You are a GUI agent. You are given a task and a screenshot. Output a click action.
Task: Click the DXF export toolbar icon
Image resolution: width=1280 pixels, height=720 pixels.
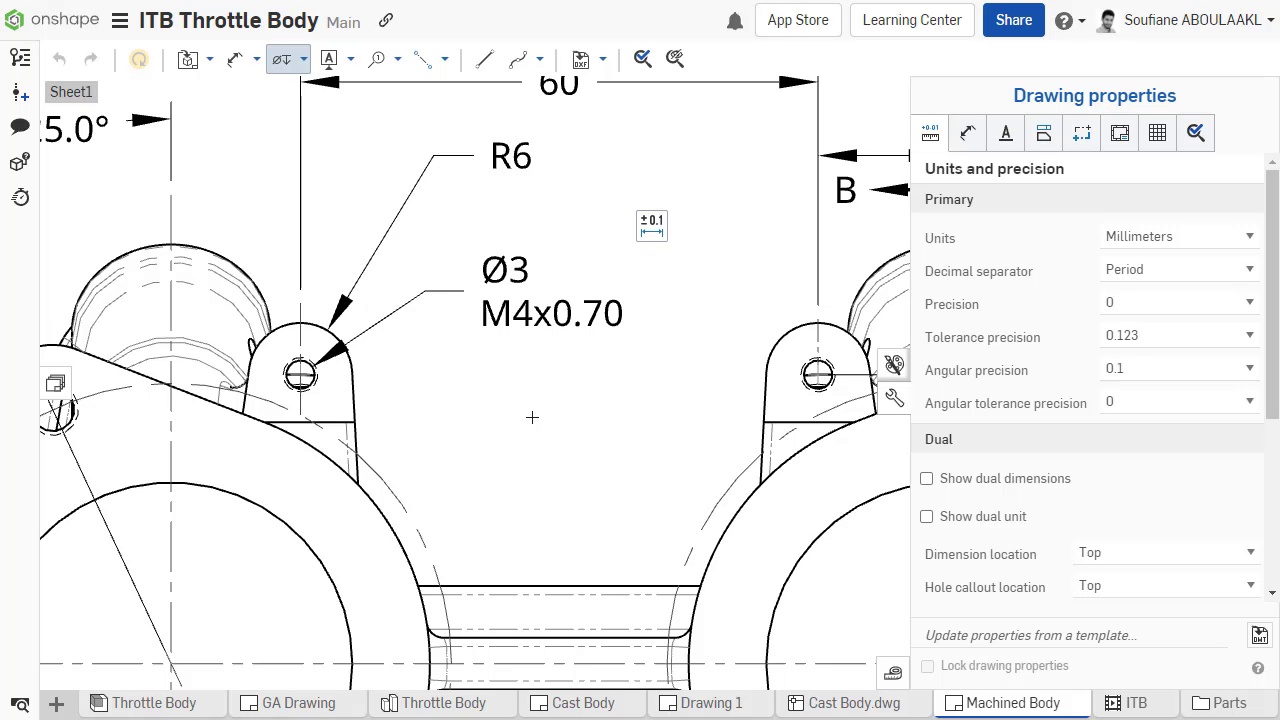point(580,60)
